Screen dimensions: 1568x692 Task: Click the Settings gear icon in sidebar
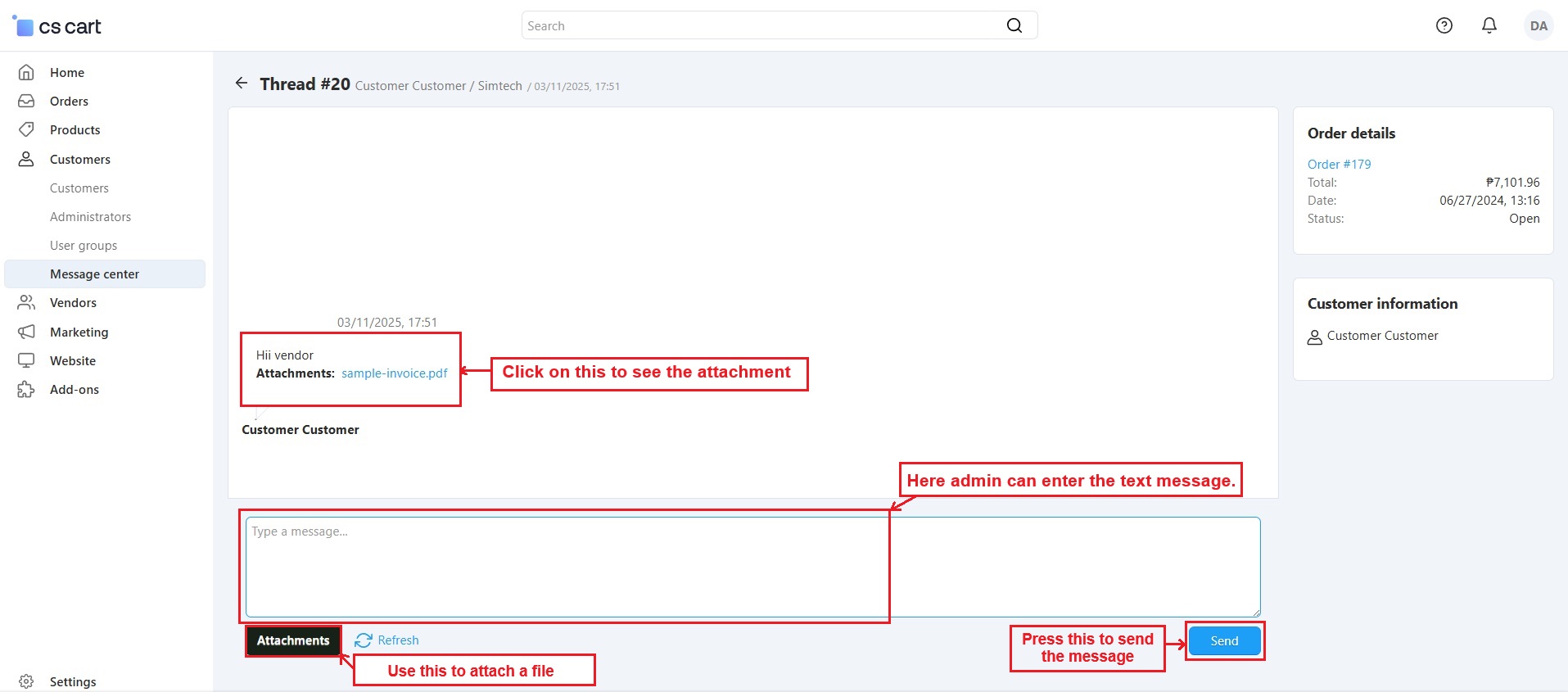(x=26, y=681)
